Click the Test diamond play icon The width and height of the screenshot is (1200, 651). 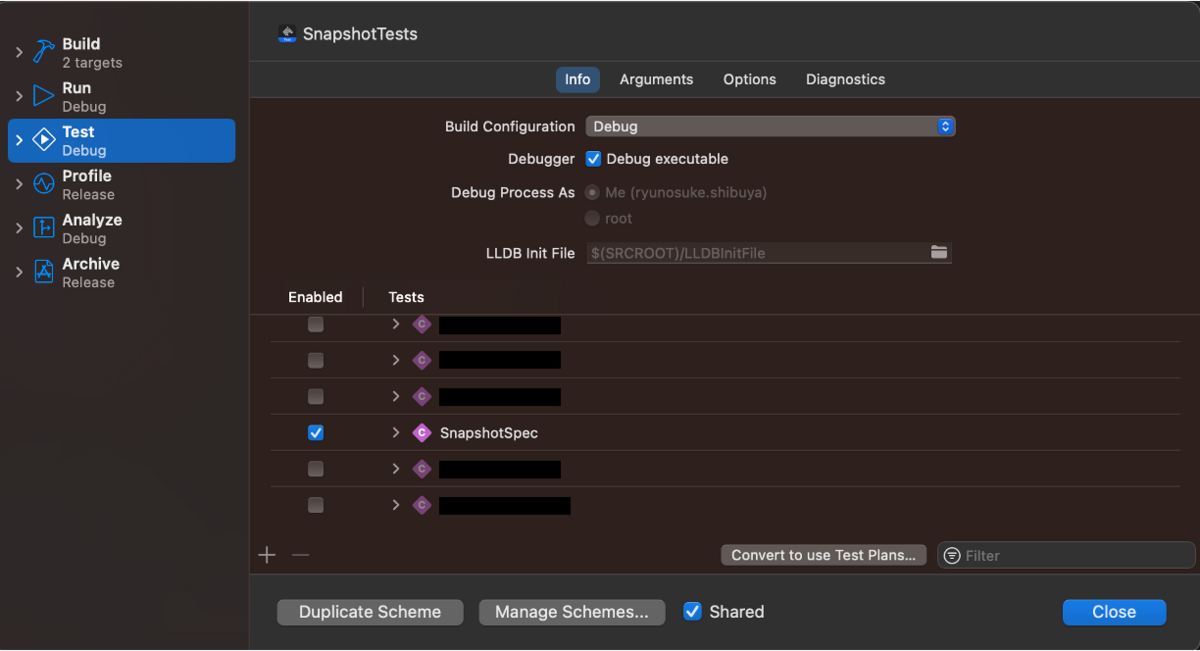(x=44, y=140)
